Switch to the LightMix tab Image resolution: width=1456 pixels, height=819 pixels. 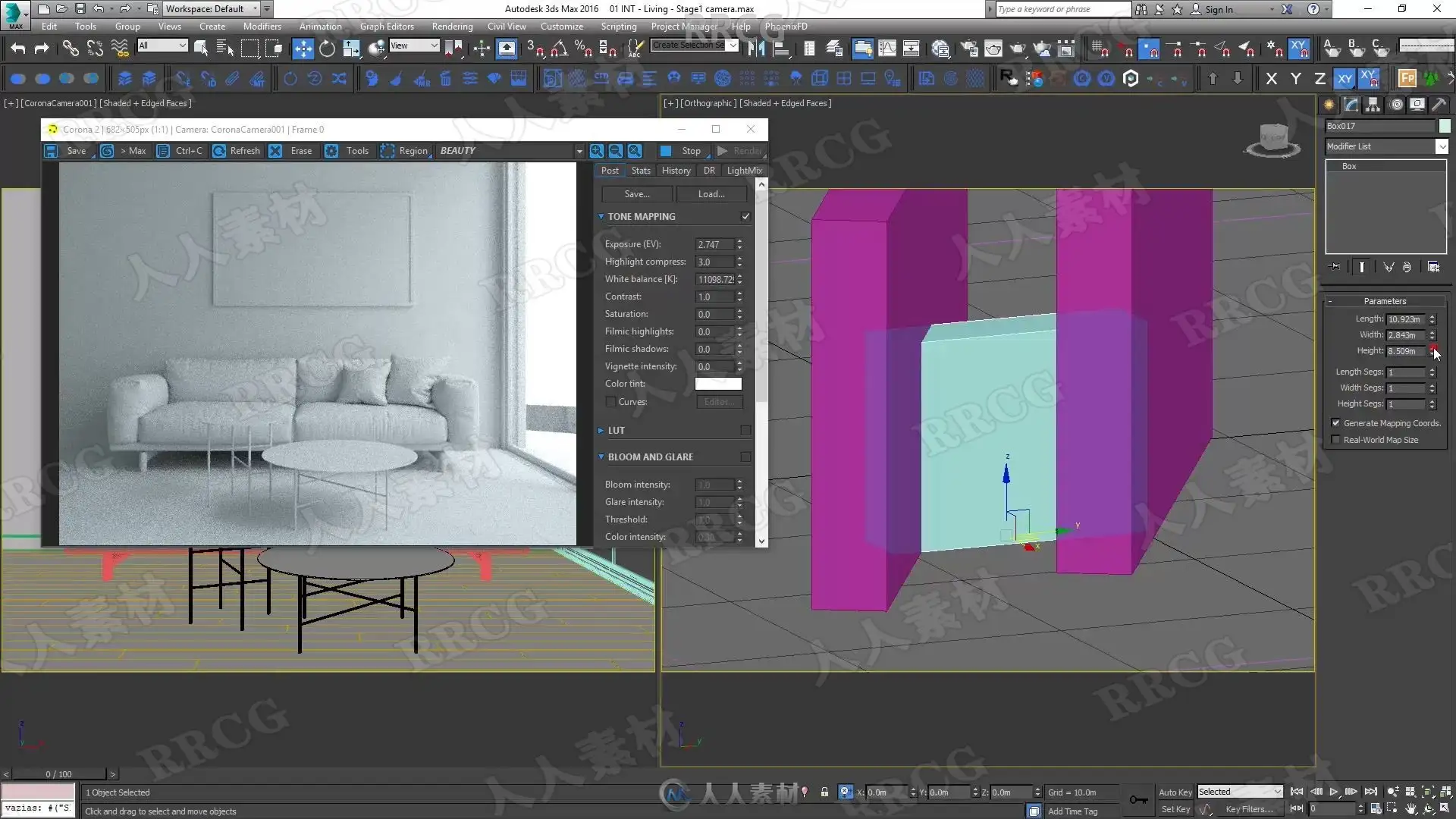coord(744,171)
